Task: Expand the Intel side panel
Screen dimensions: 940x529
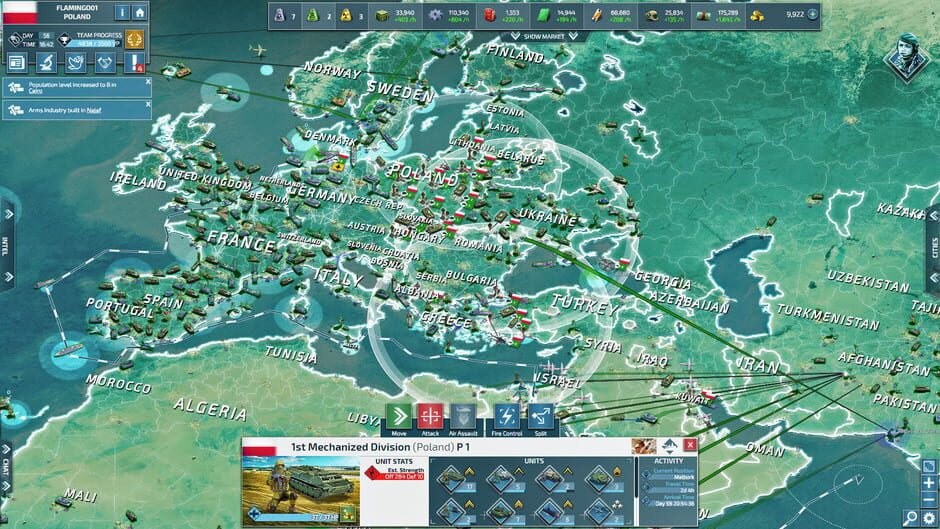Action: (7, 247)
